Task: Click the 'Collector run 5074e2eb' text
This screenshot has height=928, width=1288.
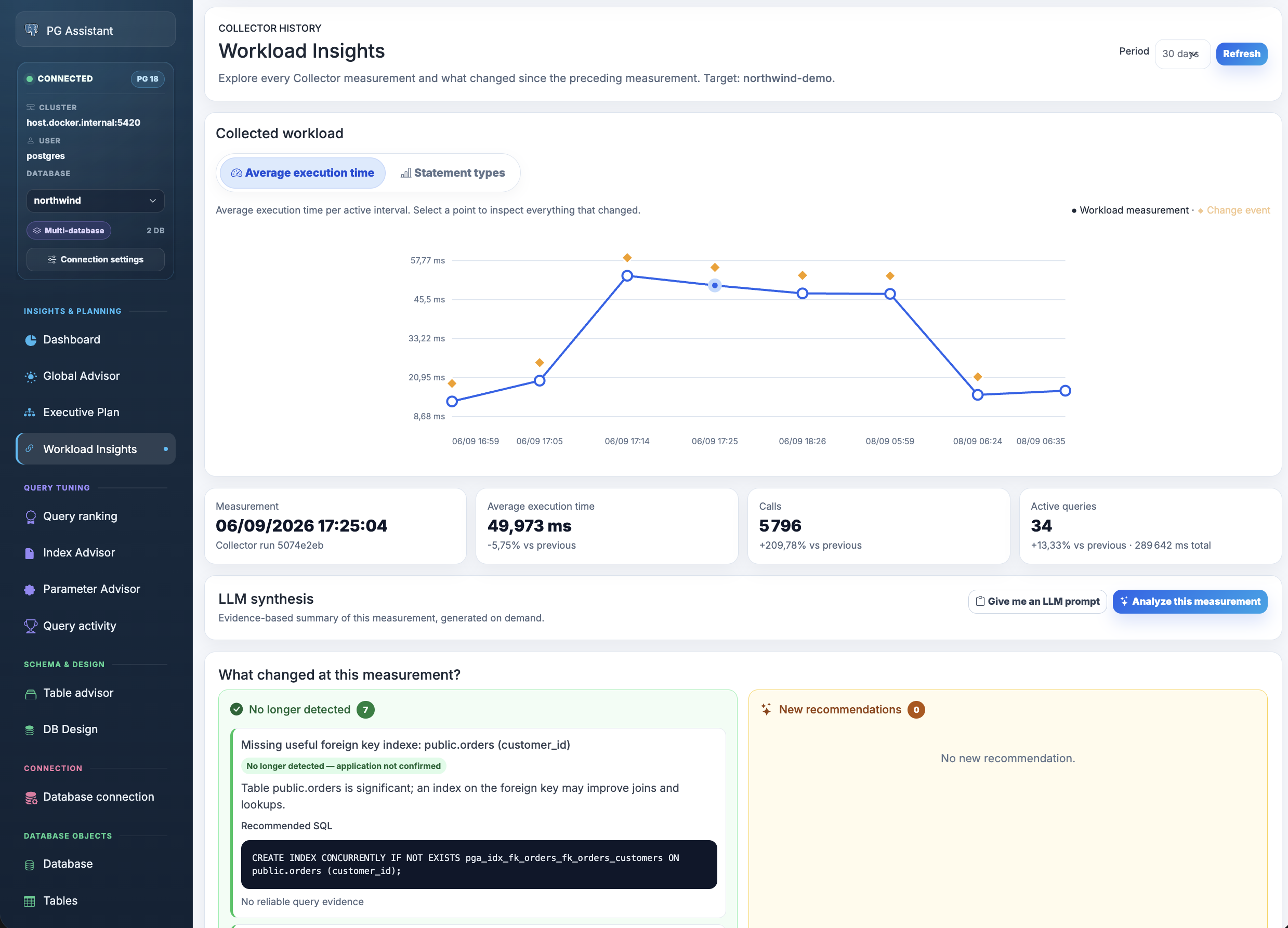Action: tap(270, 546)
